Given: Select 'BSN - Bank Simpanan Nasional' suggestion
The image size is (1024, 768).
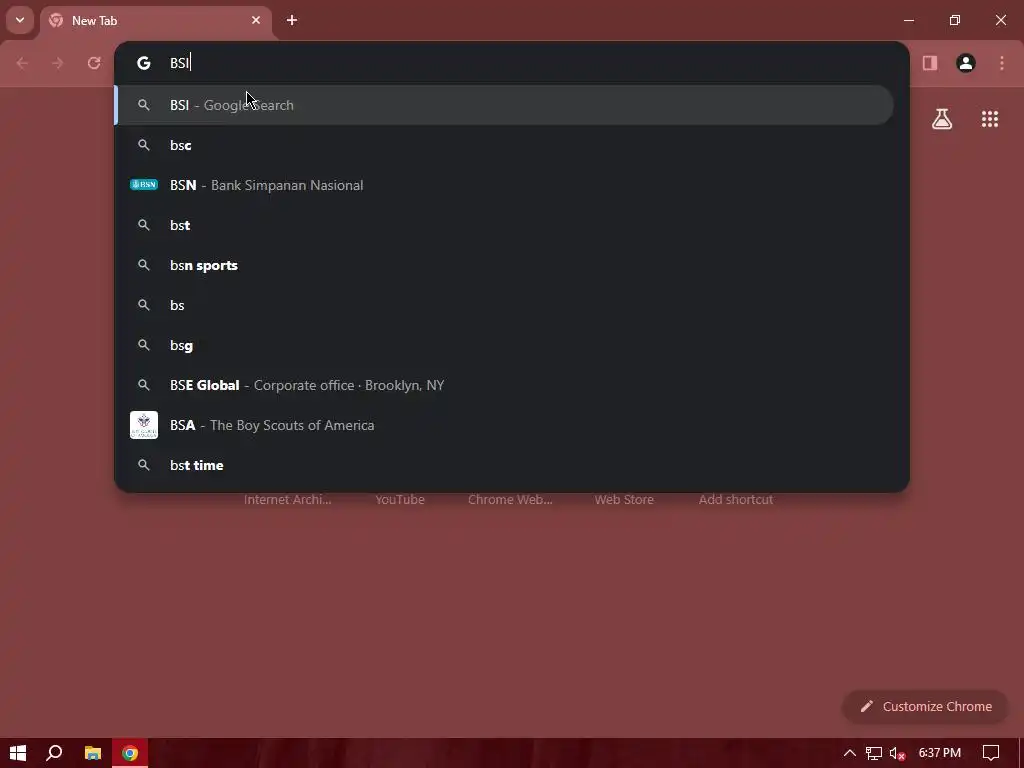Looking at the screenshot, I should (504, 185).
